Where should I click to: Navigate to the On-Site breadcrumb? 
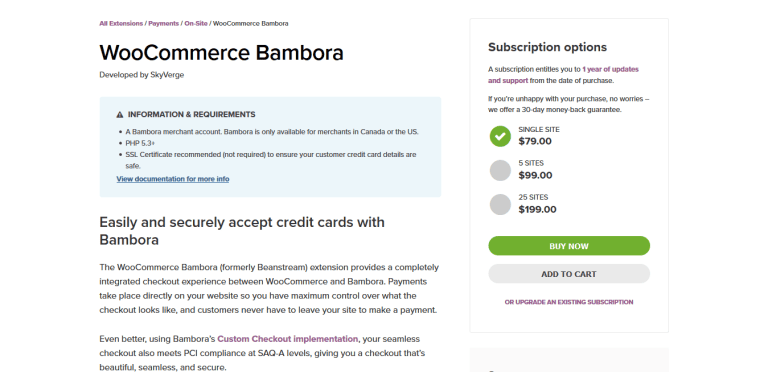tap(196, 23)
